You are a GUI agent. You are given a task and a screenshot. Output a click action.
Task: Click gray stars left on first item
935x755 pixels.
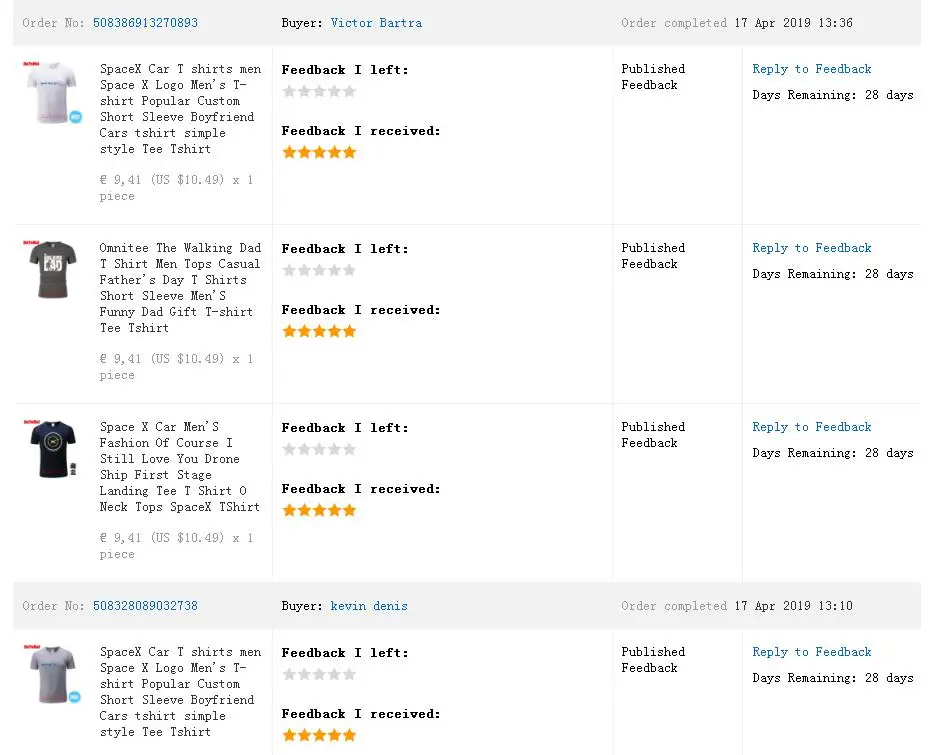(319, 91)
